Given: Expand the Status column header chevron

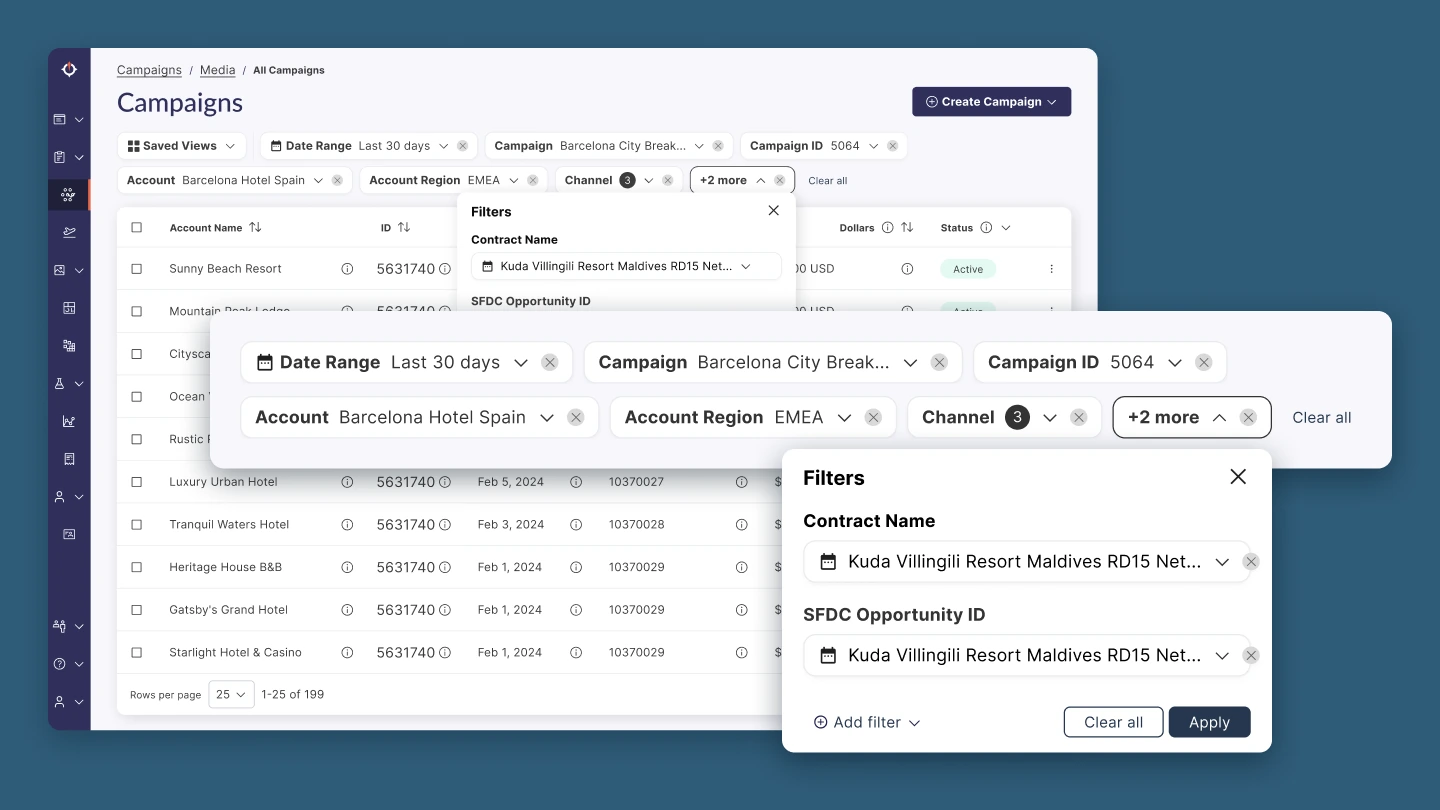Looking at the screenshot, I should [1006, 228].
